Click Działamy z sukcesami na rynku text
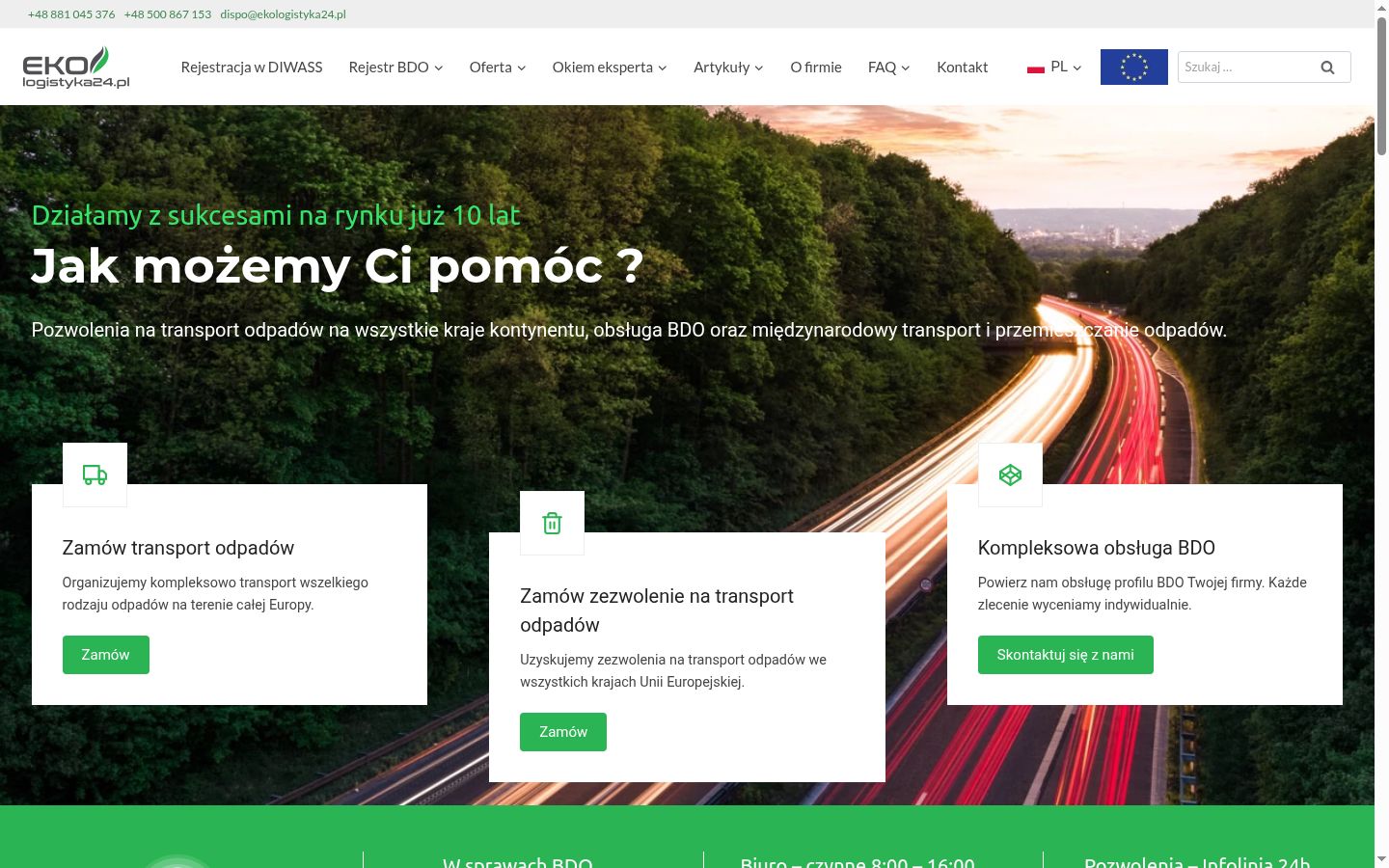Screen dimensions: 1389x868 click(276, 215)
